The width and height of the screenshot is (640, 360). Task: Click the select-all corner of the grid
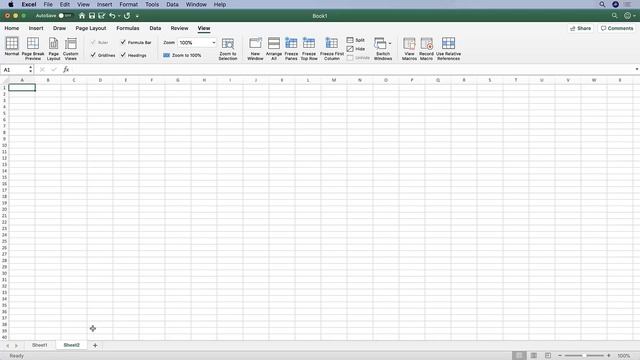coord(4,80)
